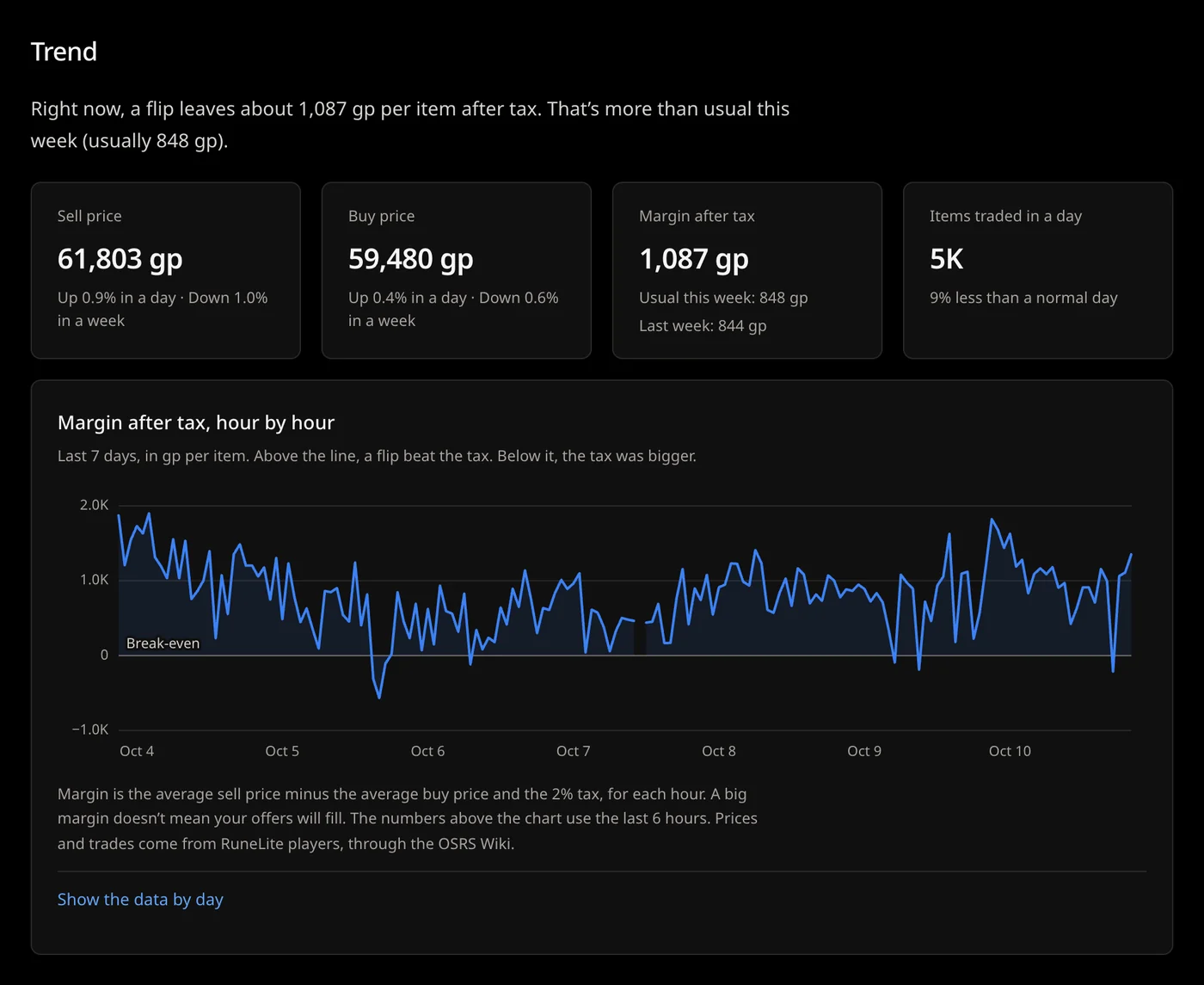
Task: Select the large 1,087 gp margin card value
Action: tap(694, 258)
